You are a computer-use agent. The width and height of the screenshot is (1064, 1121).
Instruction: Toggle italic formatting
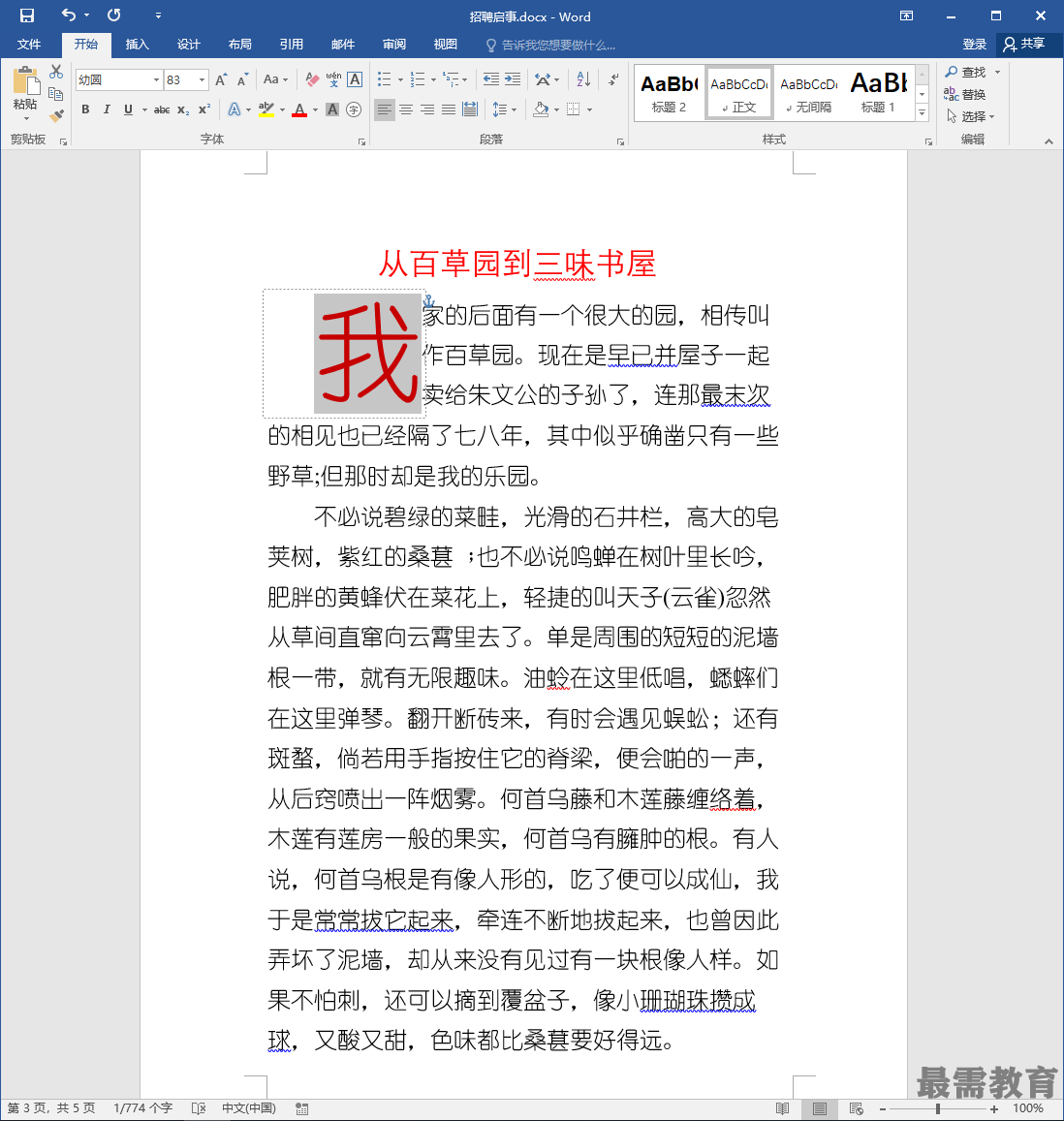coord(107,109)
